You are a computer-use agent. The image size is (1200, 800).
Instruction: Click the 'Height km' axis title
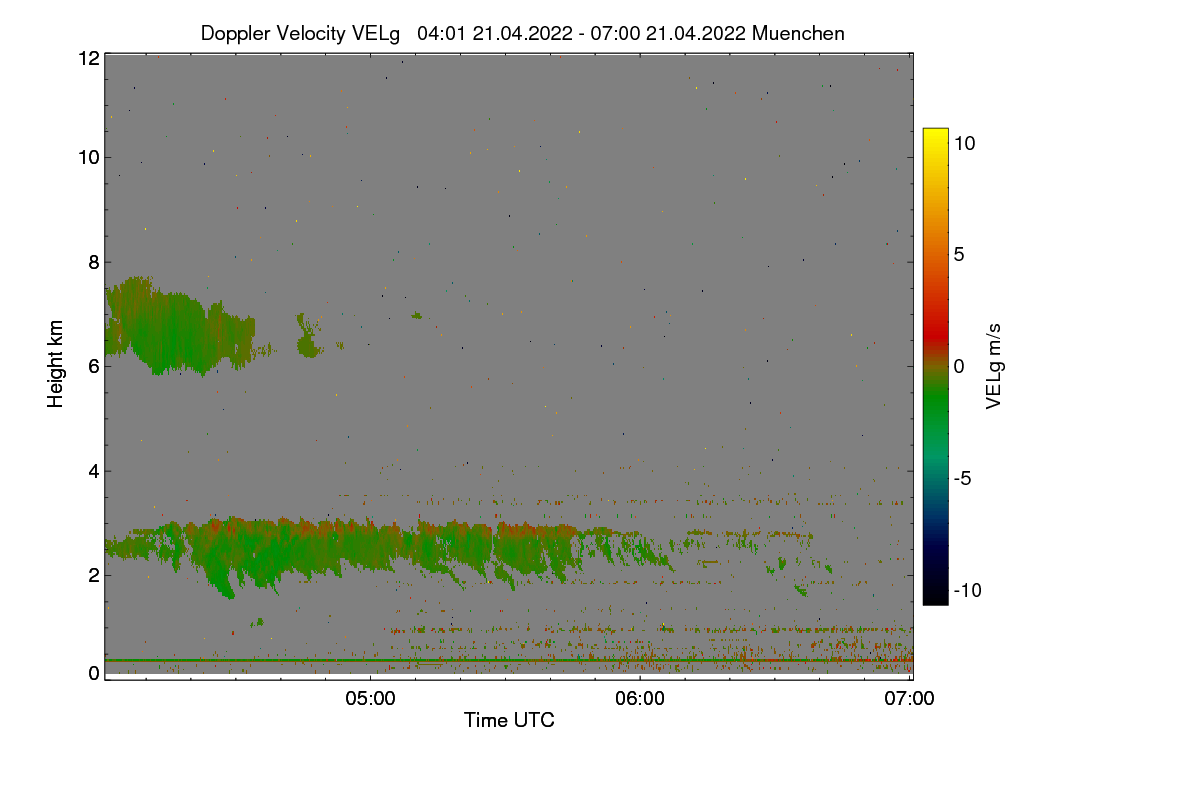point(55,364)
